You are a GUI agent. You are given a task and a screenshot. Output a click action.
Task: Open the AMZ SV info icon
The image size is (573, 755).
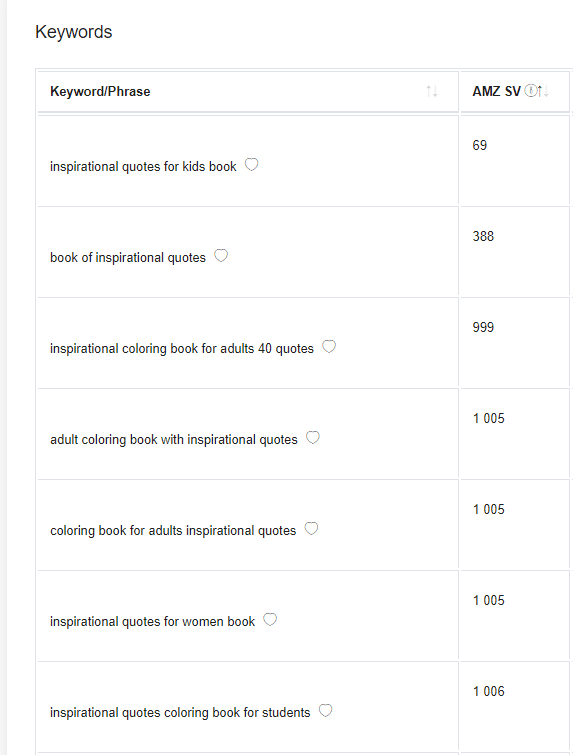tap(530, 91)
